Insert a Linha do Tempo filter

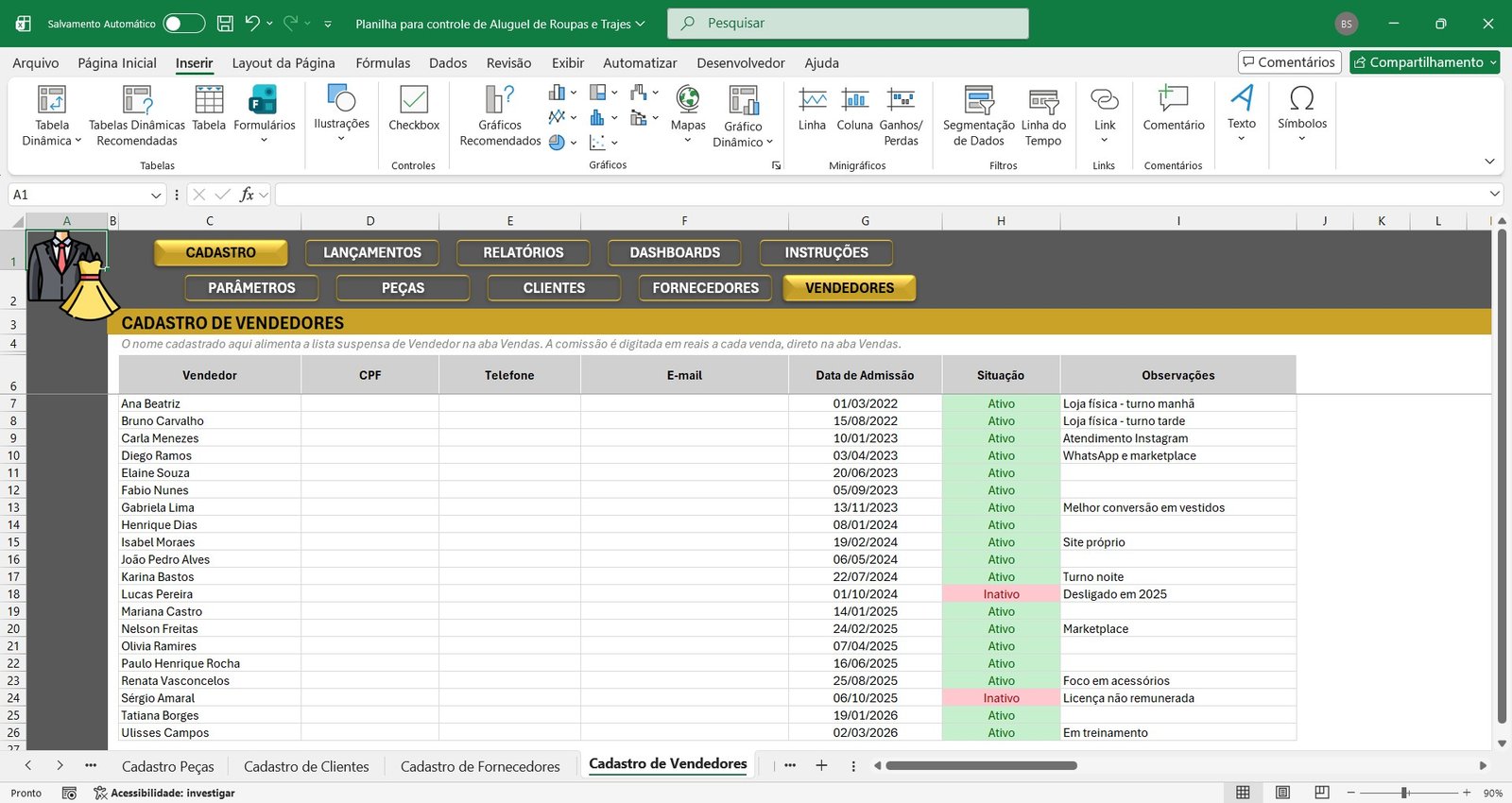tap(1043, 115)
